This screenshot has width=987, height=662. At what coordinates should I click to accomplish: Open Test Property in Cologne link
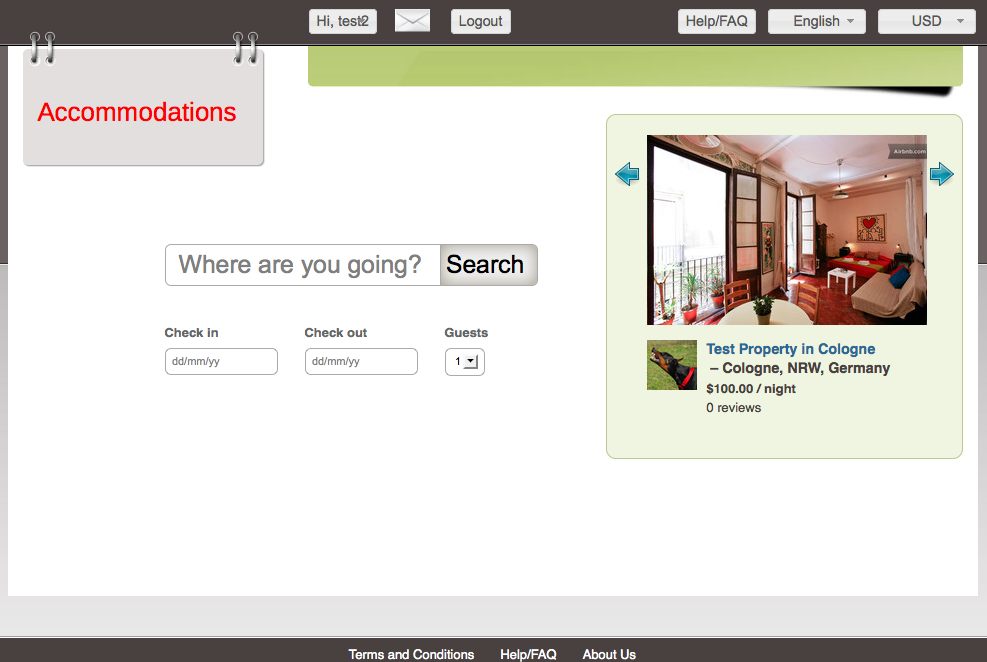pos(791,349)
